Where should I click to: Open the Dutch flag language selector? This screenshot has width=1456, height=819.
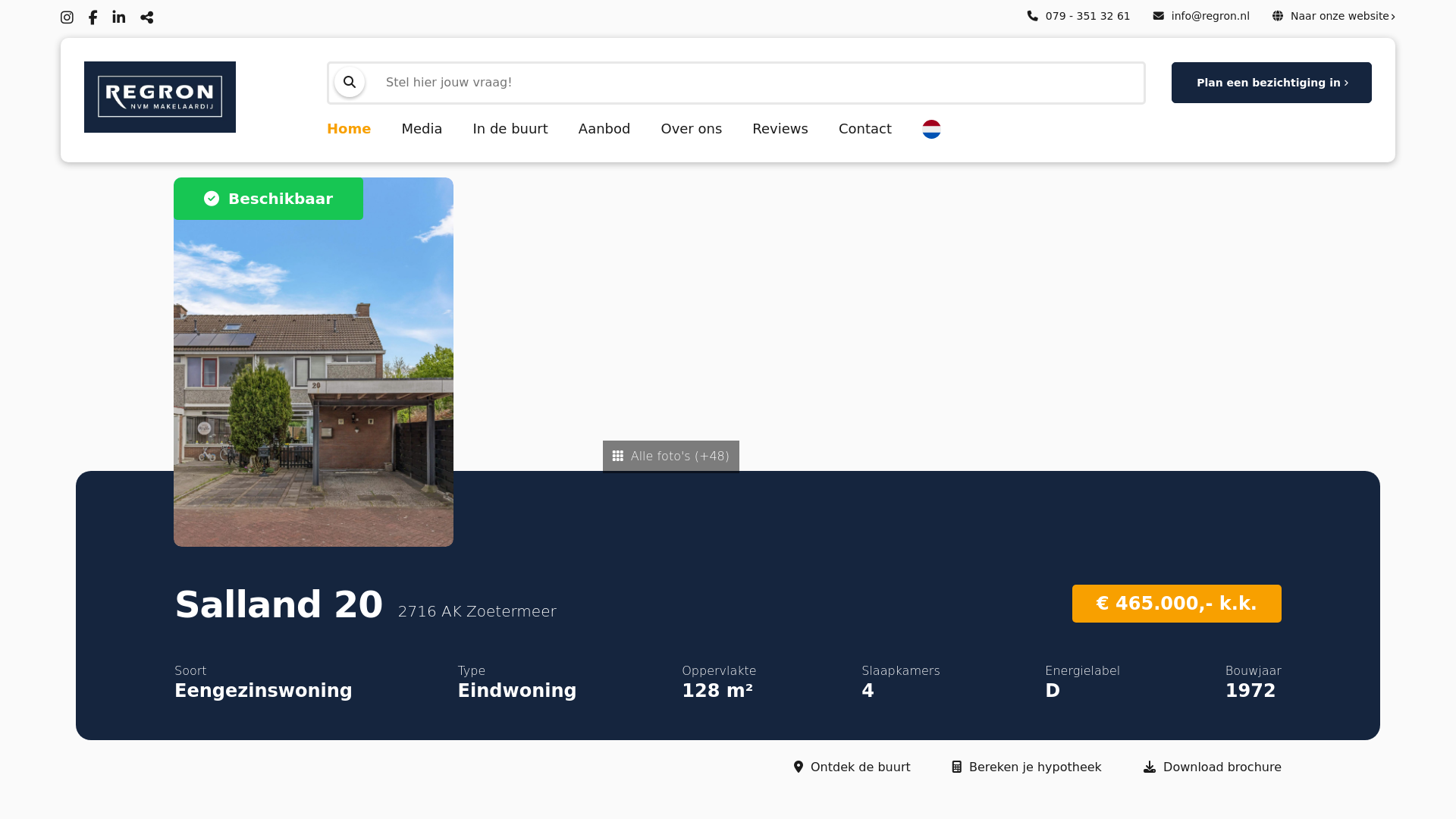point(931,129)
